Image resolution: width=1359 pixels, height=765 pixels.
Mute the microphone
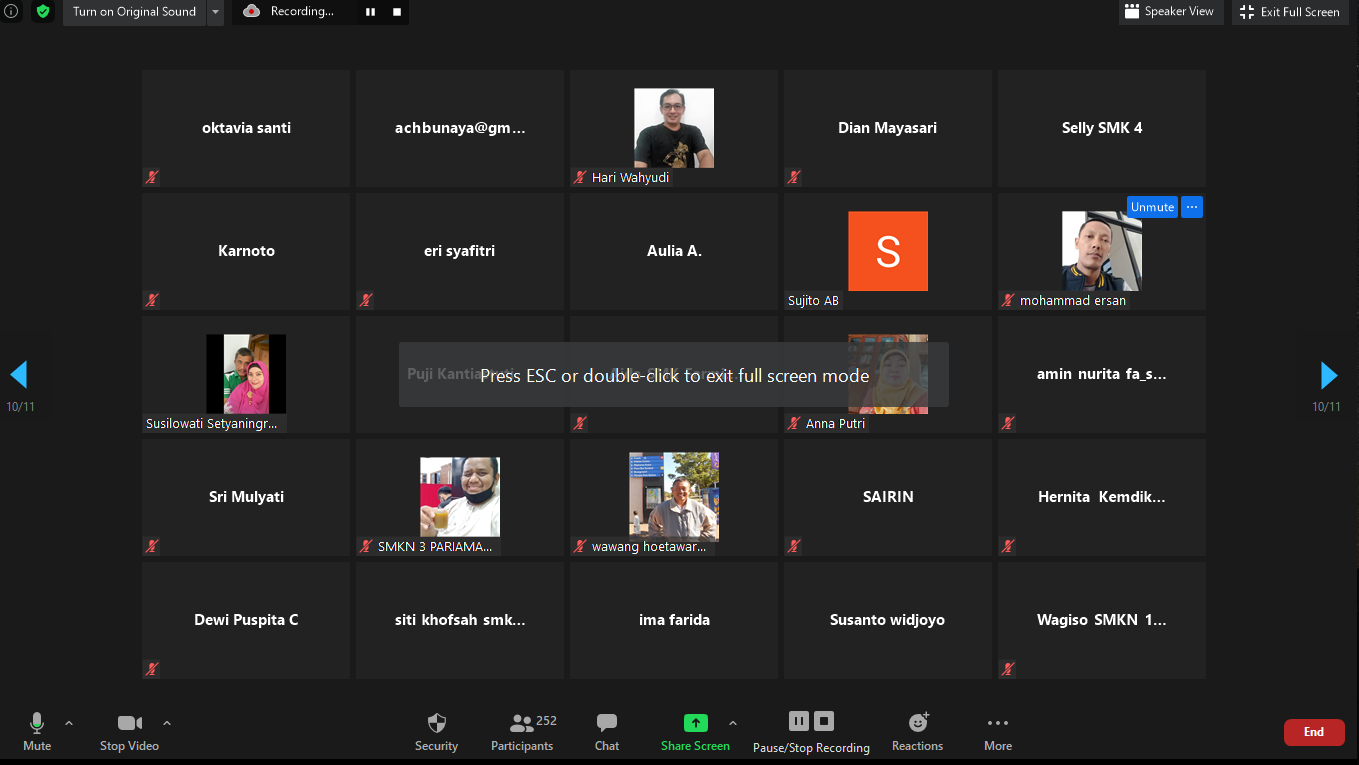click(x=37, y=732)
